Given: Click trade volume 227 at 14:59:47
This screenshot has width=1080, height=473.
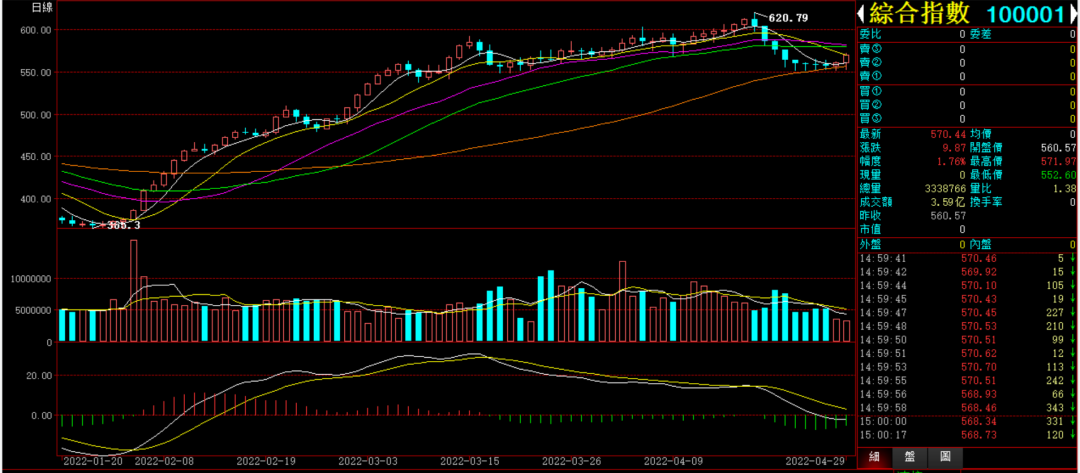Looking at the screenshot, I should coord(1055,313).
